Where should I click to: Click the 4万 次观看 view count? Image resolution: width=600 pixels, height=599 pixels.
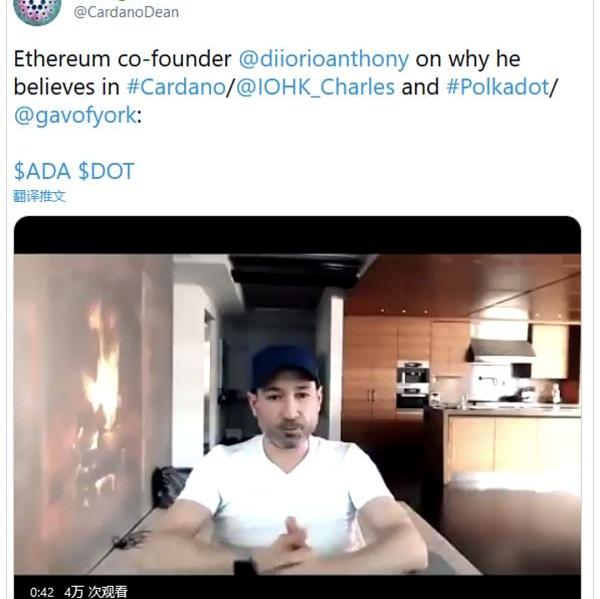coord(96,592)
